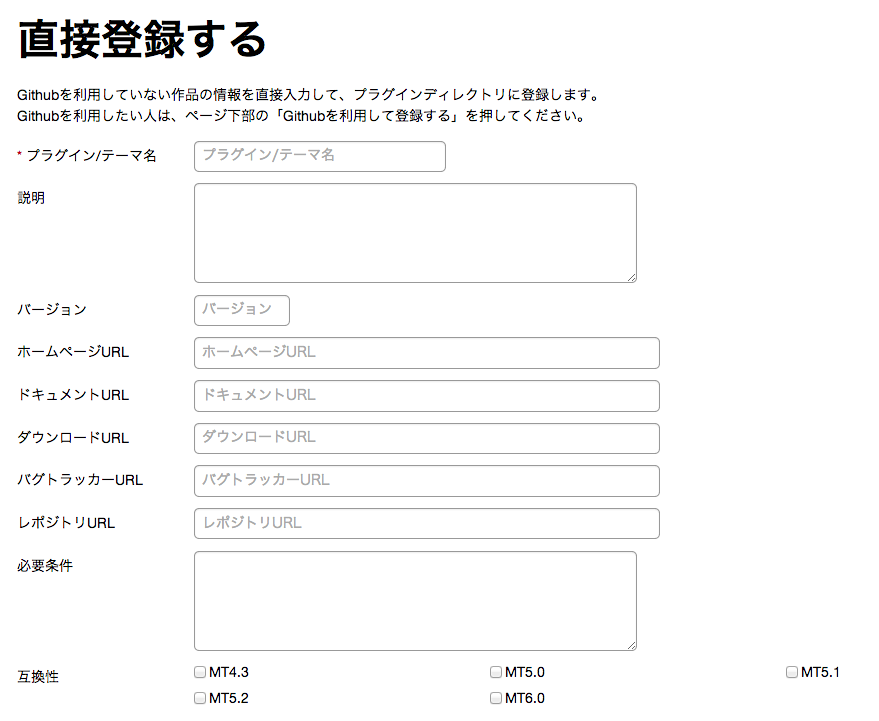Tick the MT5.1 checkbox

click(792, 672)
